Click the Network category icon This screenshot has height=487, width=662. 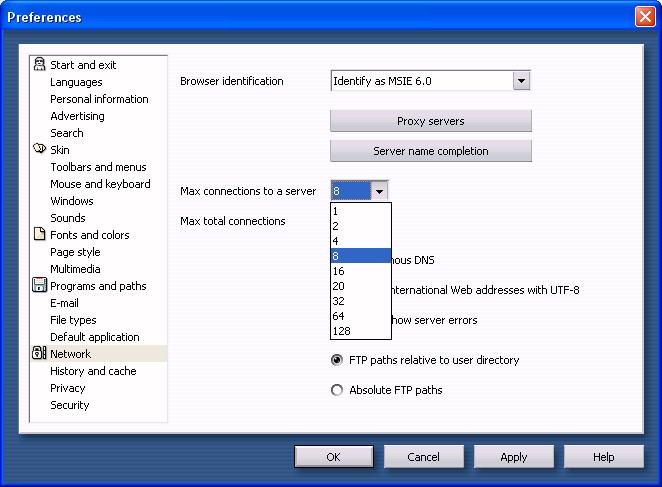(x=39, y=354)
